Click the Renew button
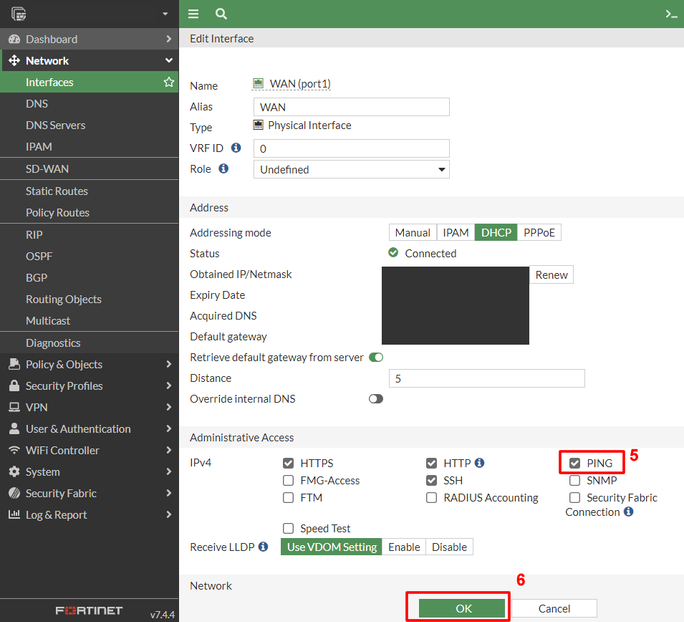The height and width of the screenshot is (622, 684). pos(551,275)
